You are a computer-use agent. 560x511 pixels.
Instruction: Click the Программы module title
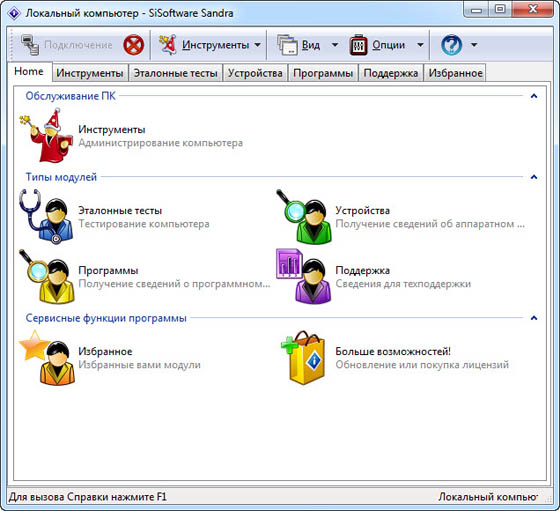pos(109,270)
